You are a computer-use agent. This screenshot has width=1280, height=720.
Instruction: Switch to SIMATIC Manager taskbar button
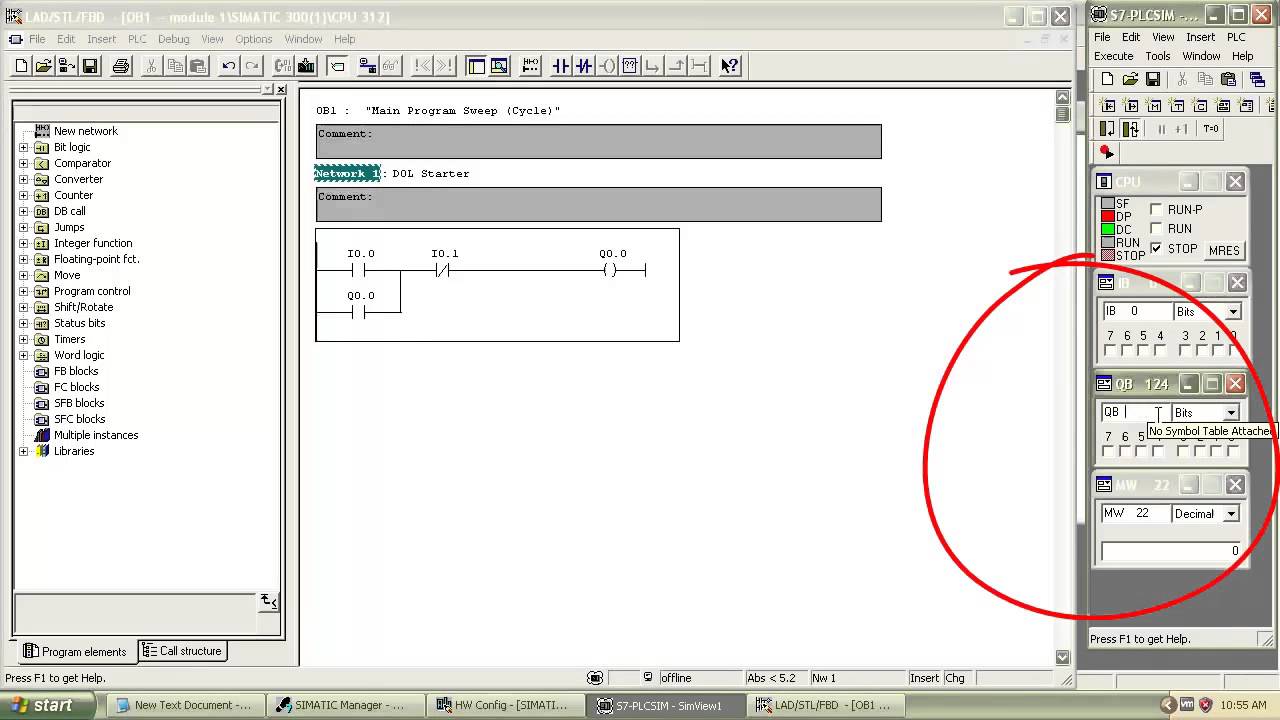coord(345,705)
